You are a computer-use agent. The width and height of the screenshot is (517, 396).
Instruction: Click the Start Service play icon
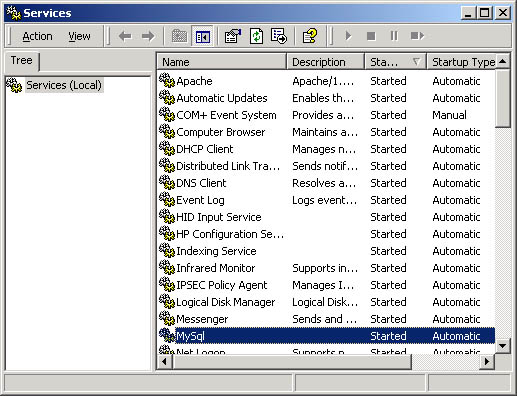[x=348, y=36]
